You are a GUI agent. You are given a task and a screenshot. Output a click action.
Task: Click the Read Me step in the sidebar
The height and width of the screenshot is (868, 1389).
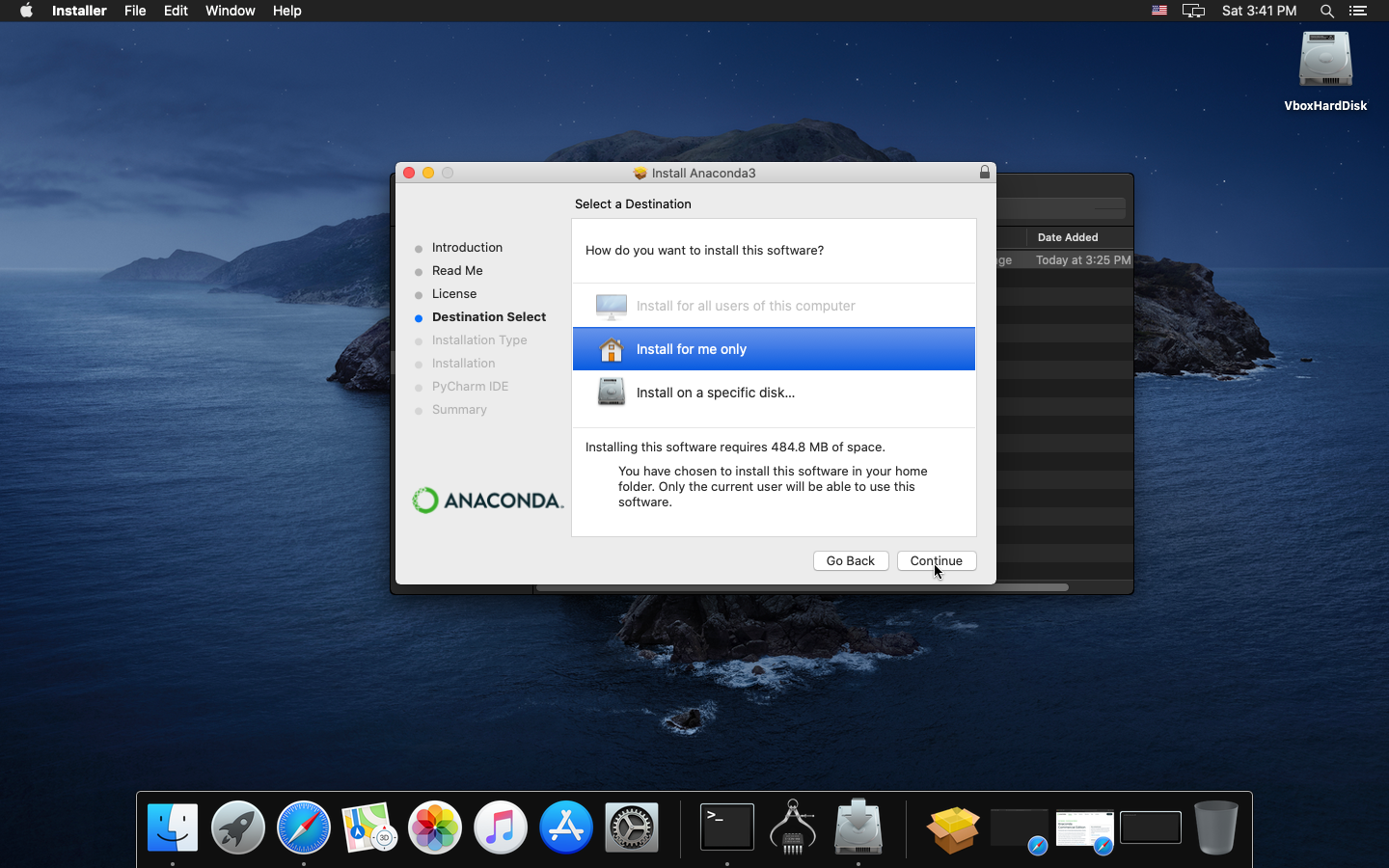(457, 271)
